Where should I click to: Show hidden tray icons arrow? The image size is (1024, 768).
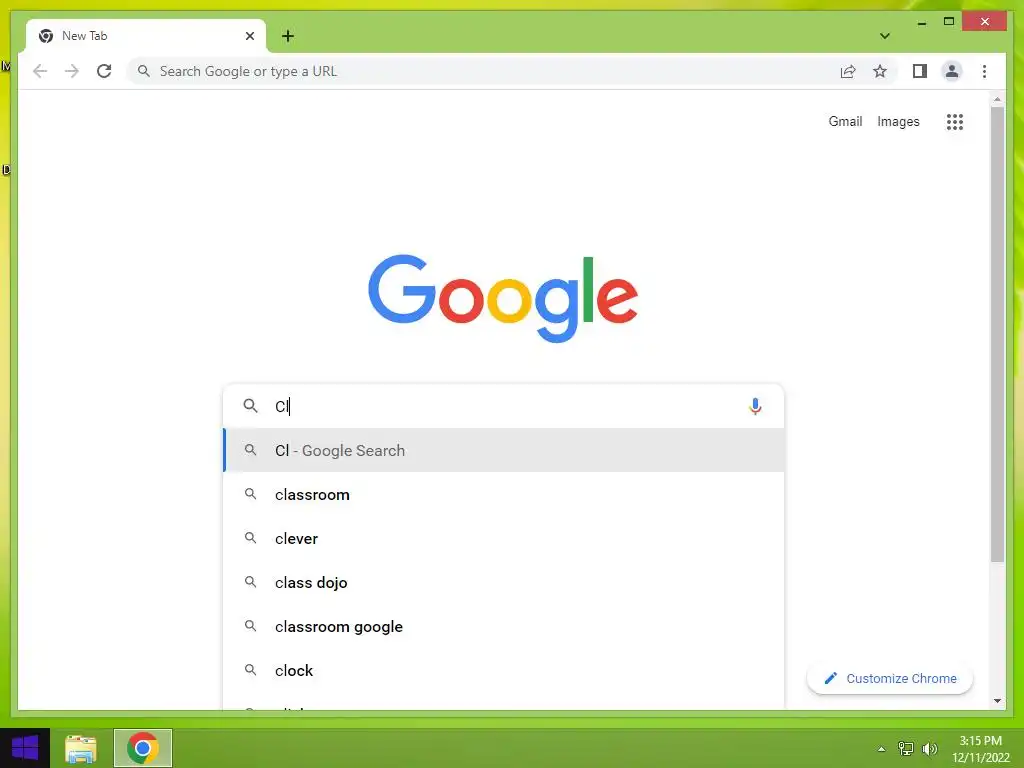[881, 749]
